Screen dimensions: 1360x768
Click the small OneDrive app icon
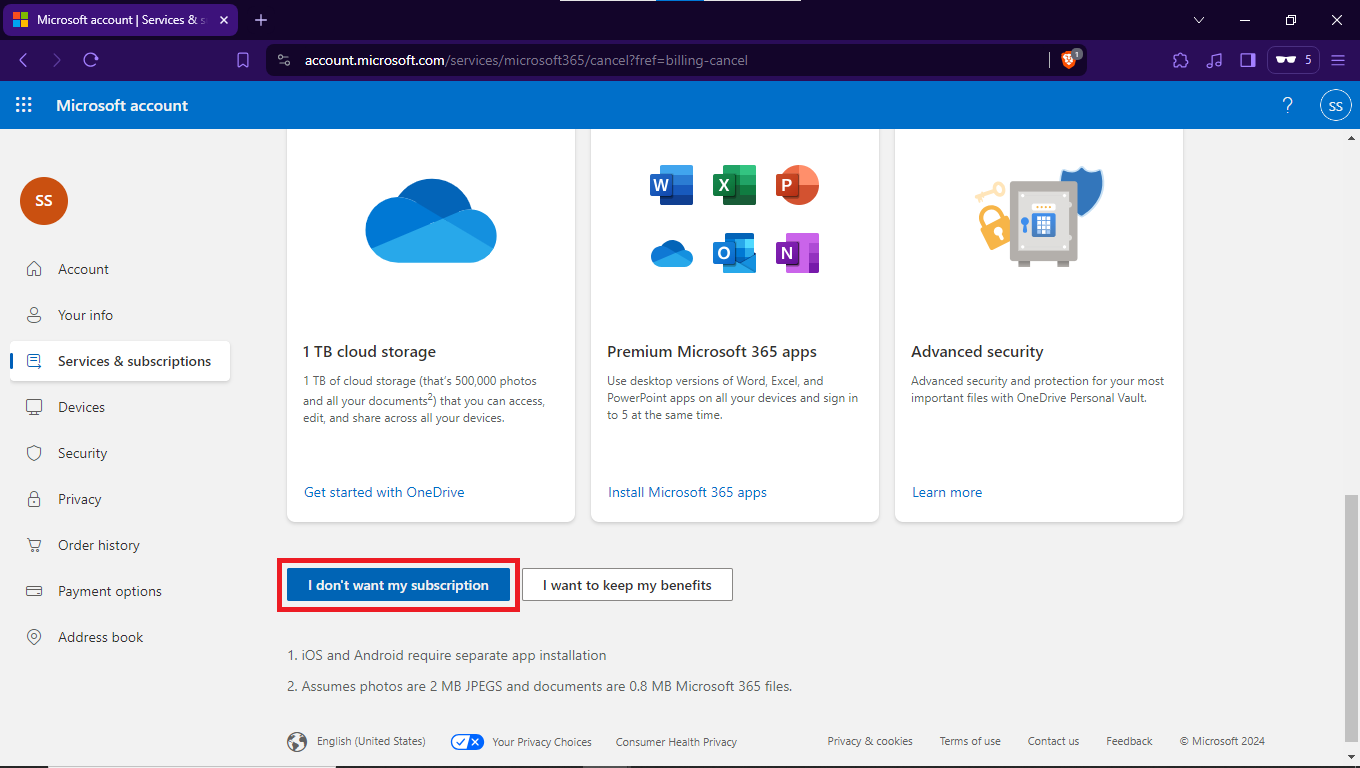tap(672, 254)
